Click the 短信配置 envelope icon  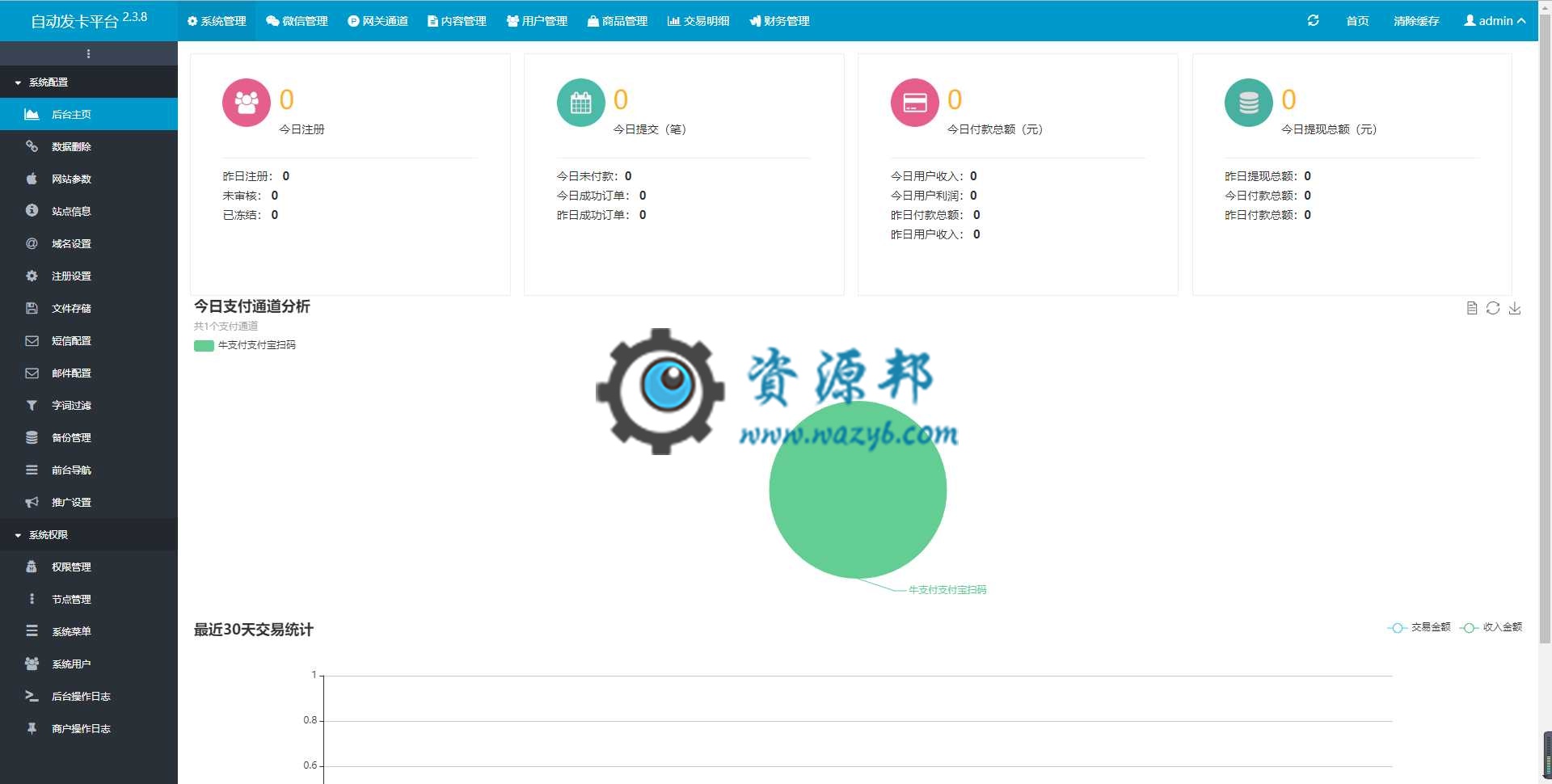[32, 340]
